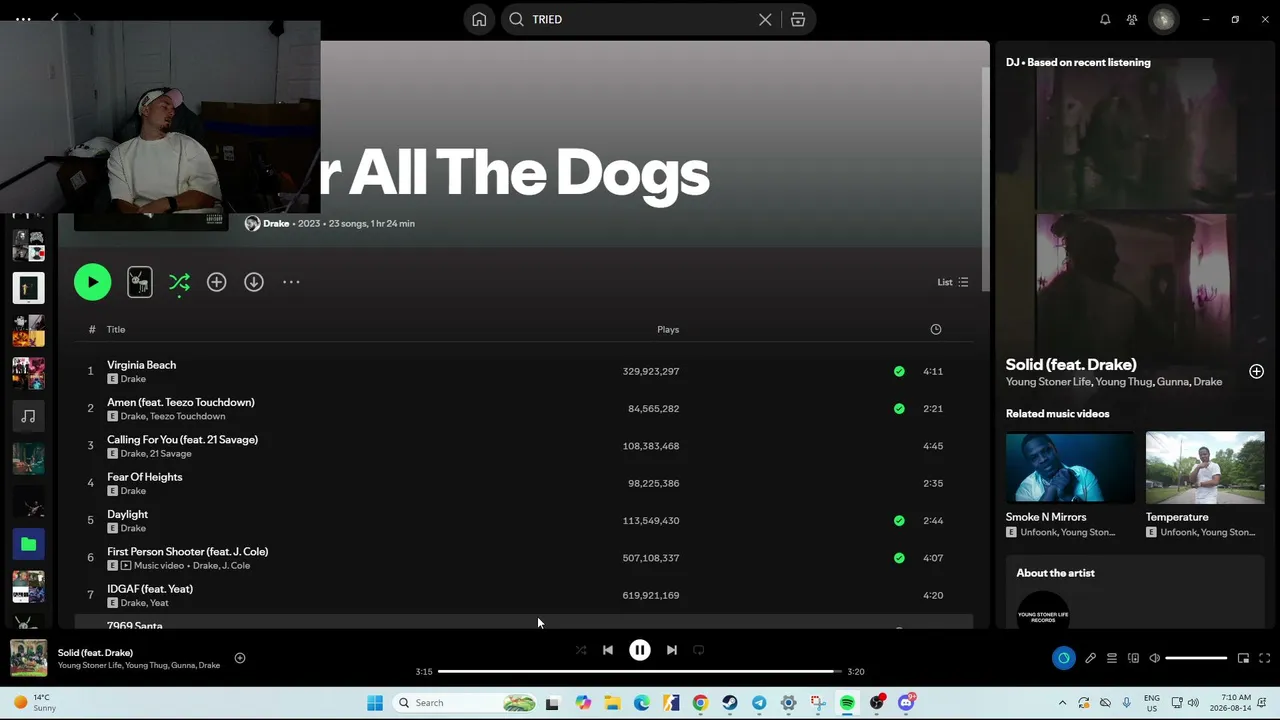Click now playing album cover thumbnail
Viewport: 1280px width, 720px height.
[28, 658]
